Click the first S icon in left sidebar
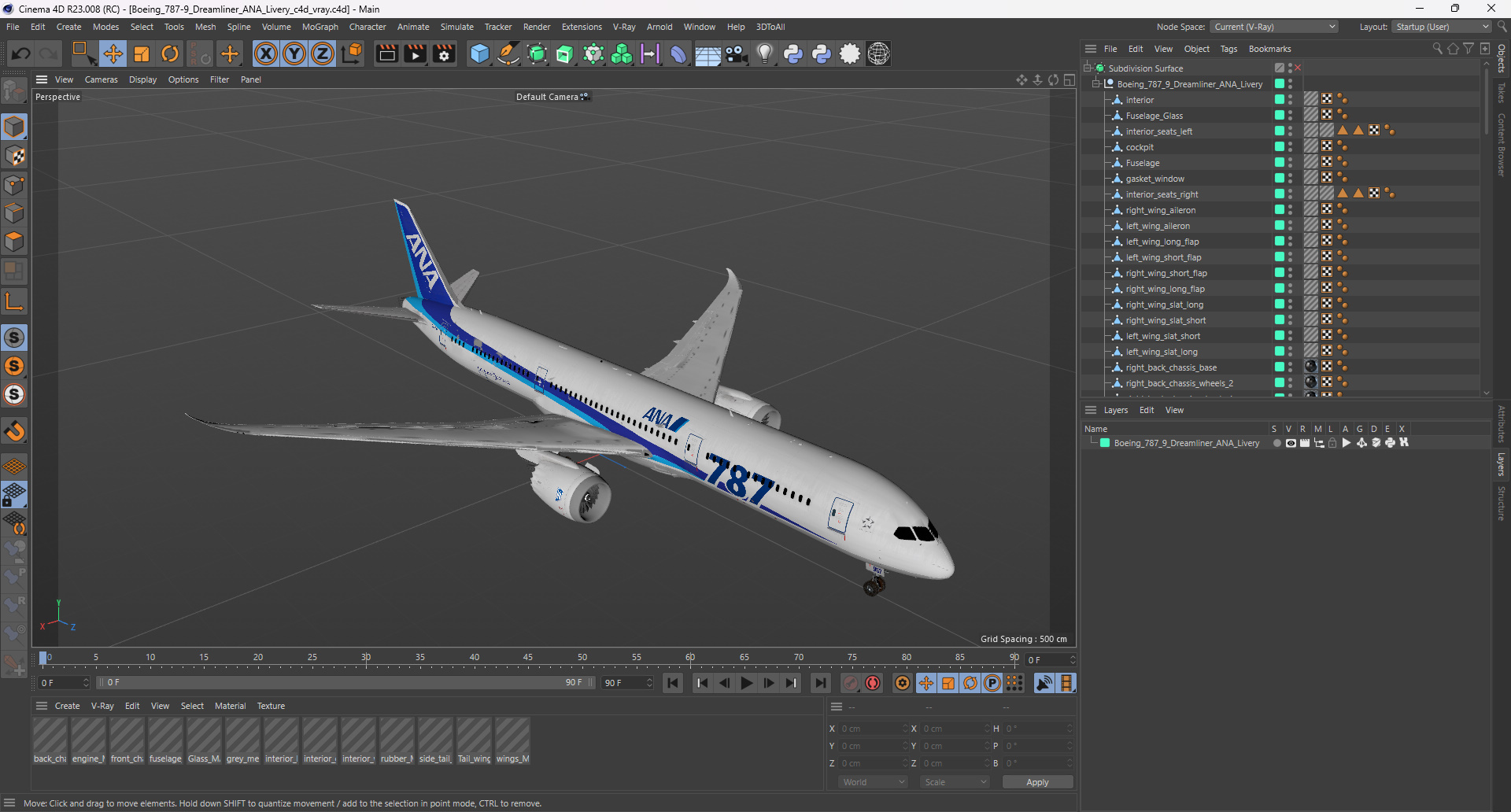 coord(14,338)
